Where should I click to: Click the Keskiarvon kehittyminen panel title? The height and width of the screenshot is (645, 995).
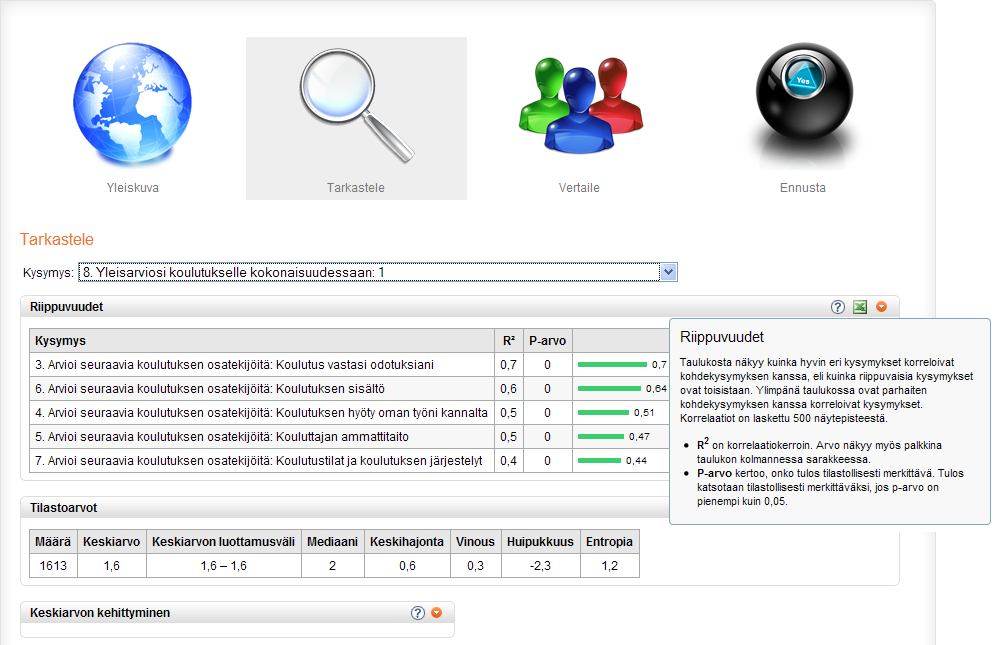(100, 613)
